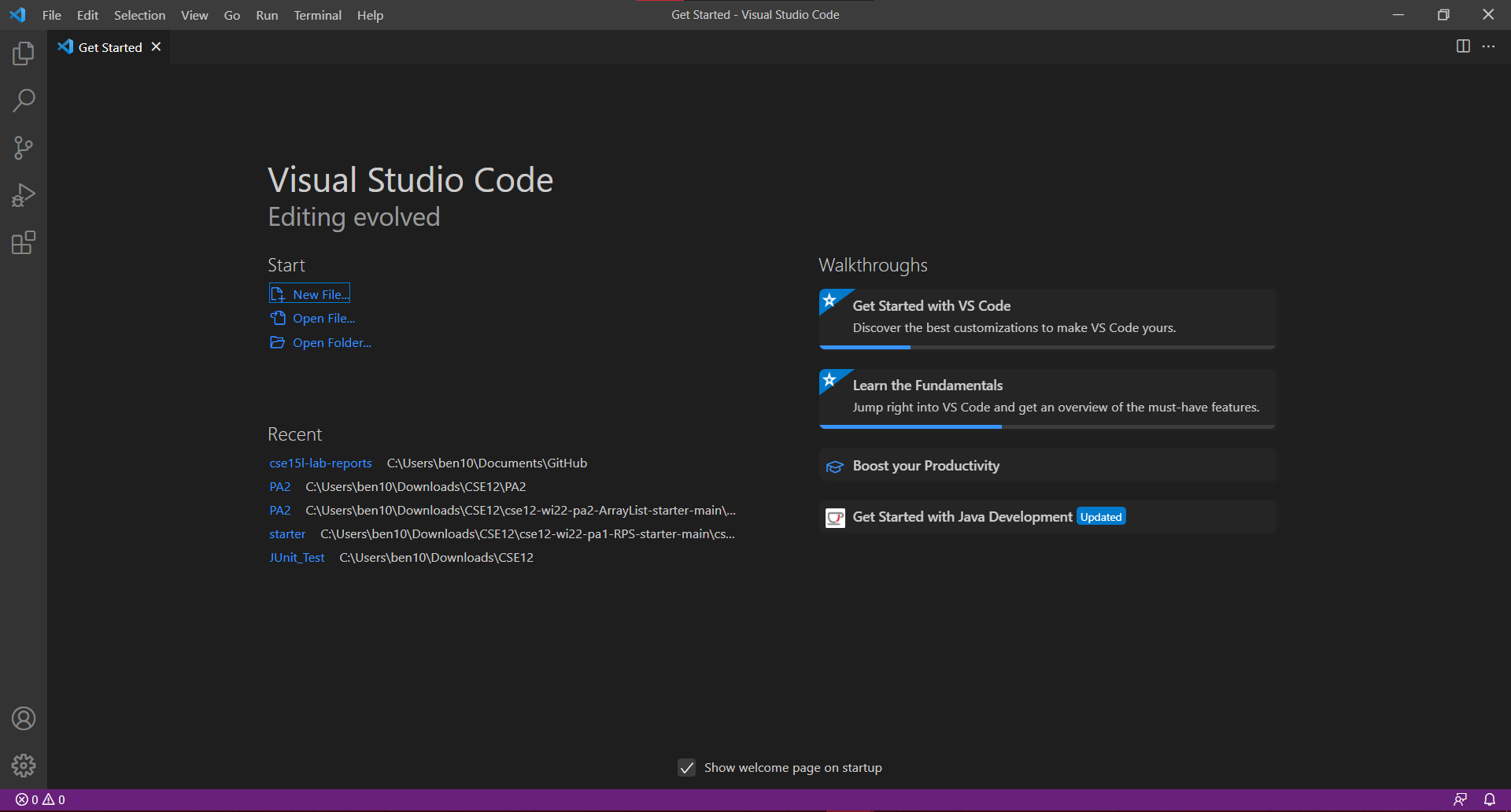Open recent JUnit_Test folder
1511x812 pixels.
pyautogui.click(x=297, y=558)
